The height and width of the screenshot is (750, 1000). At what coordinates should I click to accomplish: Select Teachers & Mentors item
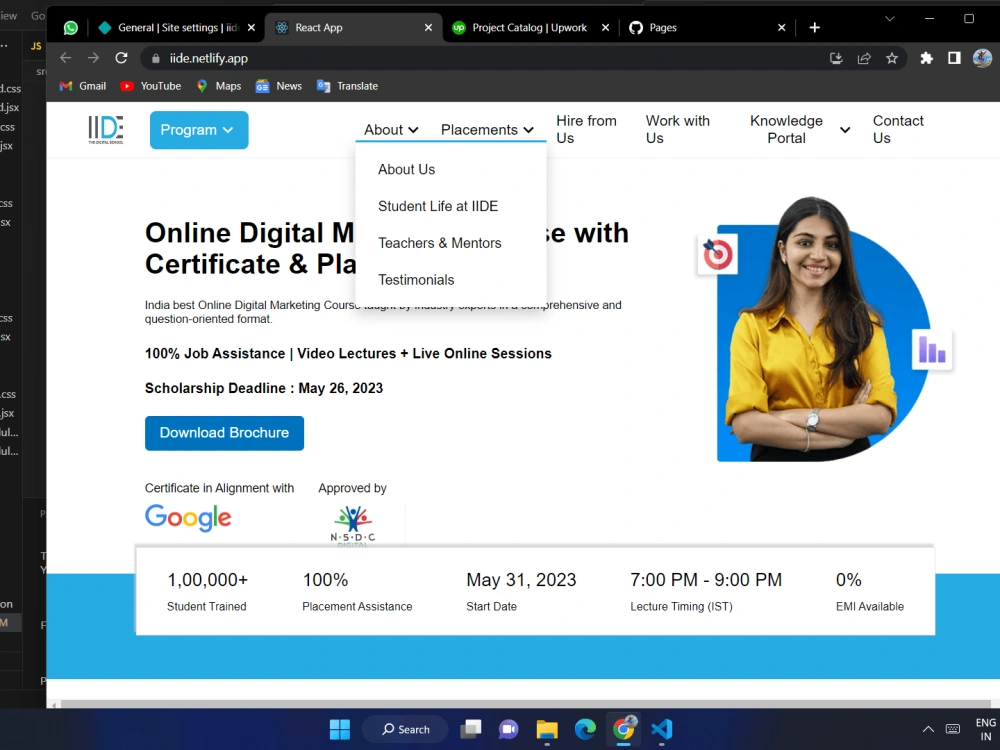[x=439, y=243]
